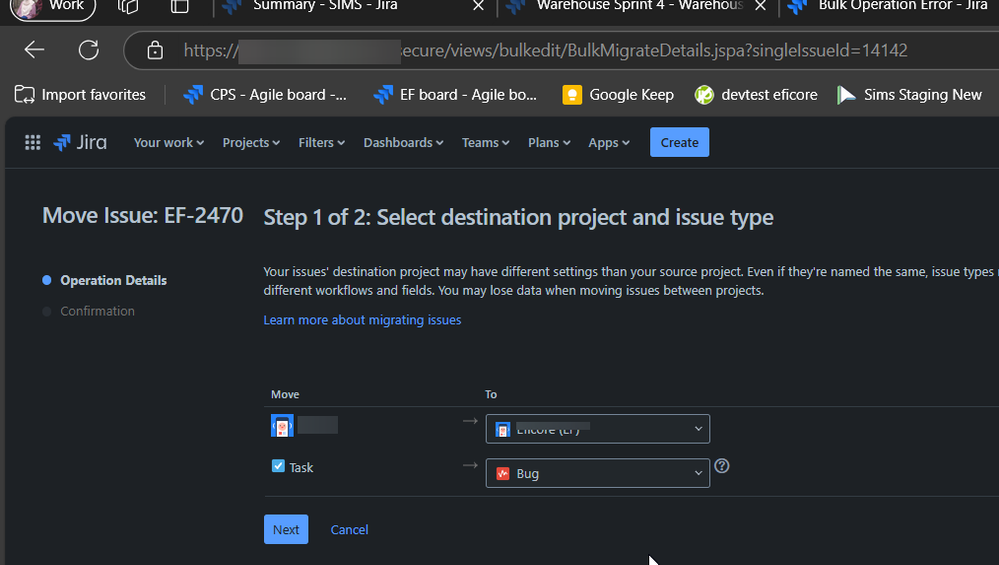Viewport: 999px width, 565px height.
Task: Expand the Teams menu
Action: (x=485, y=143)
